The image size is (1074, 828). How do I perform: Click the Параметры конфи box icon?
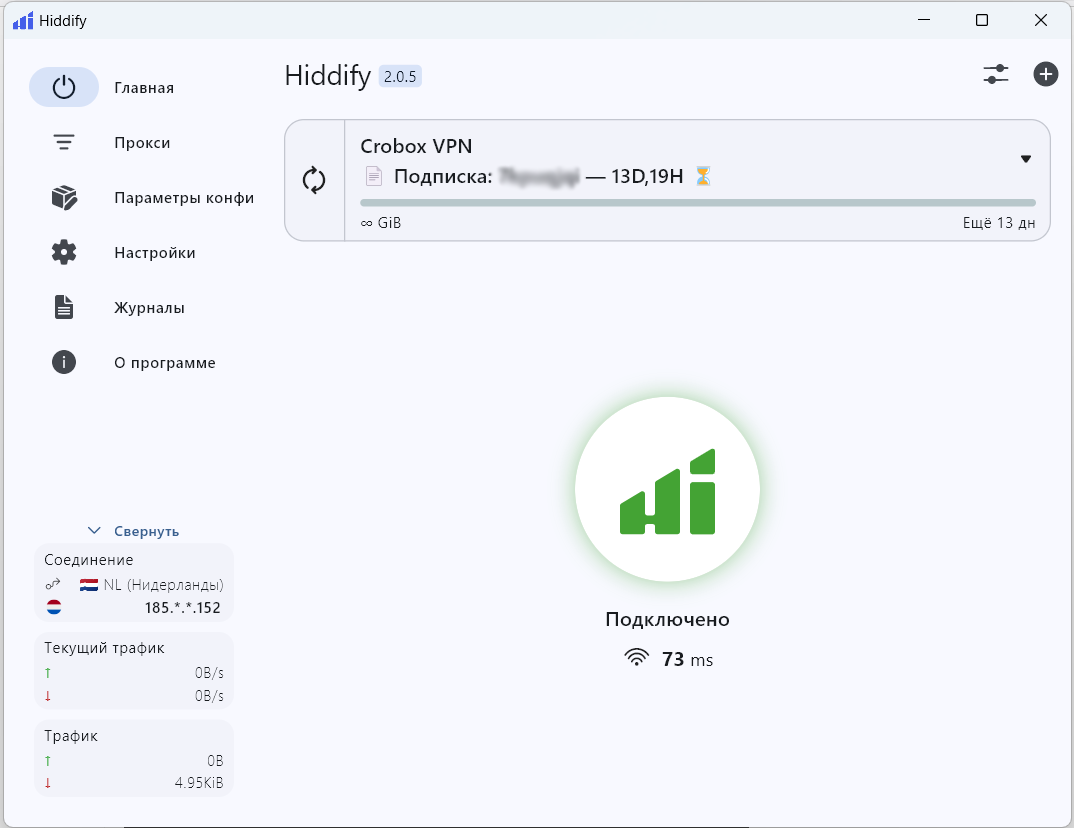pyautogui.click(x=64, y=198)
